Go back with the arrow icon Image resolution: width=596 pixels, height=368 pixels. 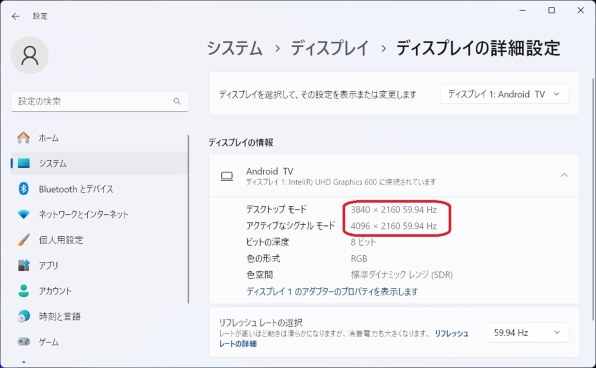16,16
